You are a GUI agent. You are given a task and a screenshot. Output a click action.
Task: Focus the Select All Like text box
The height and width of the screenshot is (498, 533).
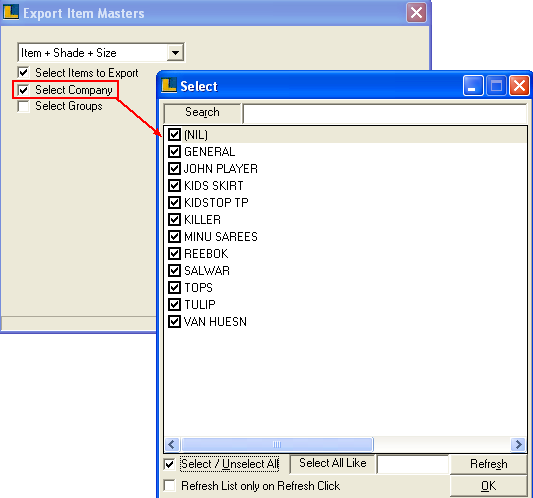413,464
